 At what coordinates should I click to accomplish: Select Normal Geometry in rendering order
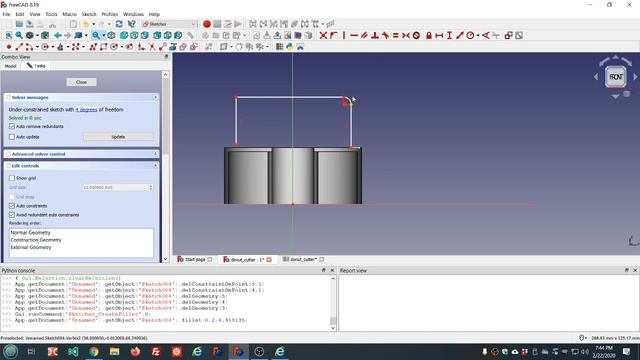30,233
